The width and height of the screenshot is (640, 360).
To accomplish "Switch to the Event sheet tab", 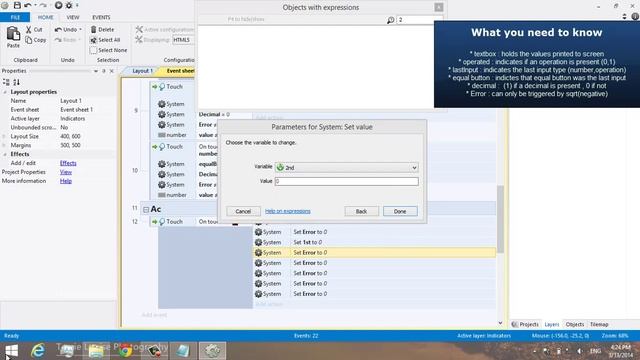I will click(180, 71).
